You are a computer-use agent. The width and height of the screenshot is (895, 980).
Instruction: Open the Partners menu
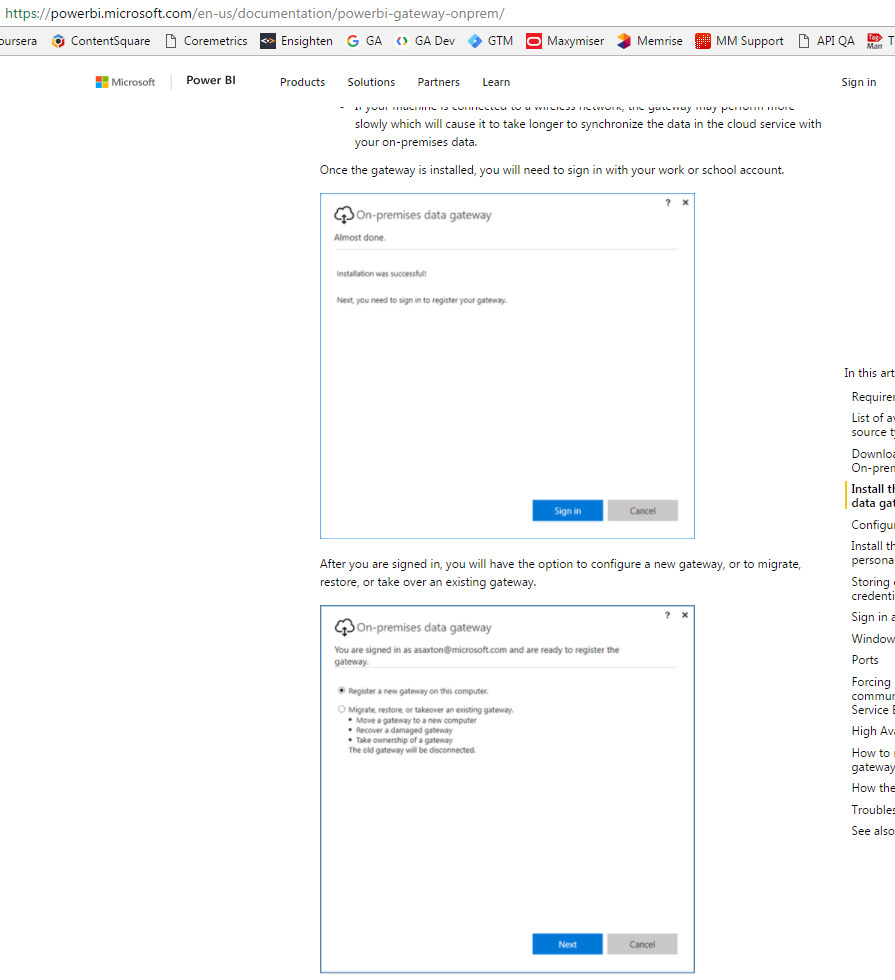click(439, 82)
